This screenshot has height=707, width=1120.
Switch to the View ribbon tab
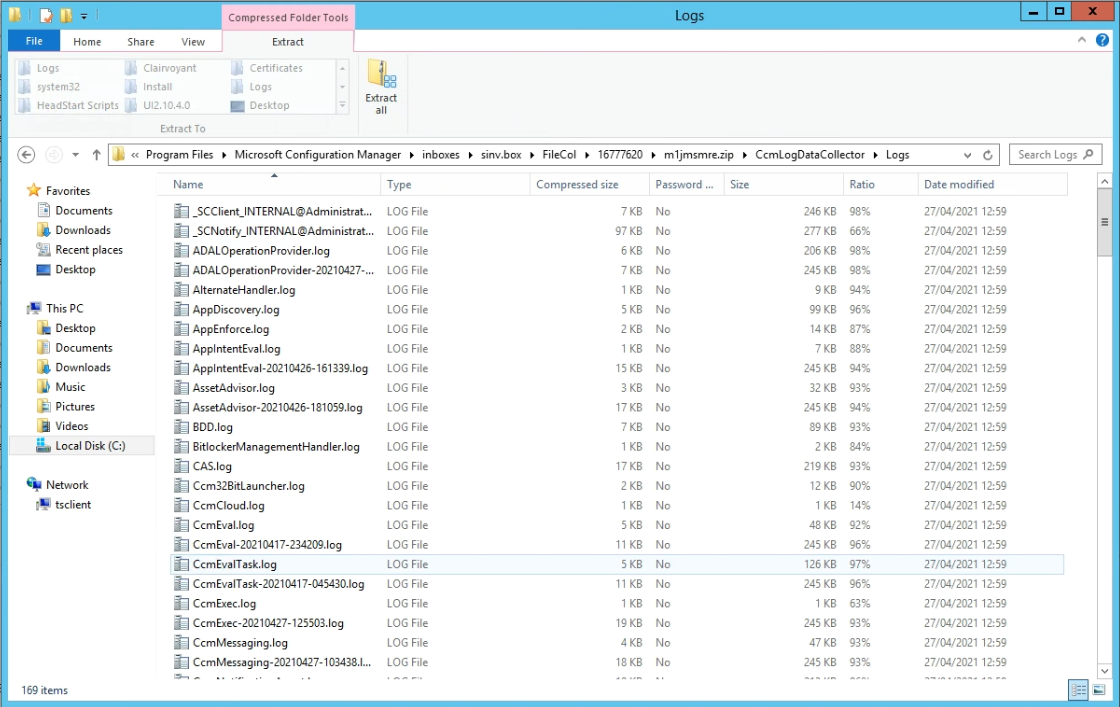tap(193, 41)
